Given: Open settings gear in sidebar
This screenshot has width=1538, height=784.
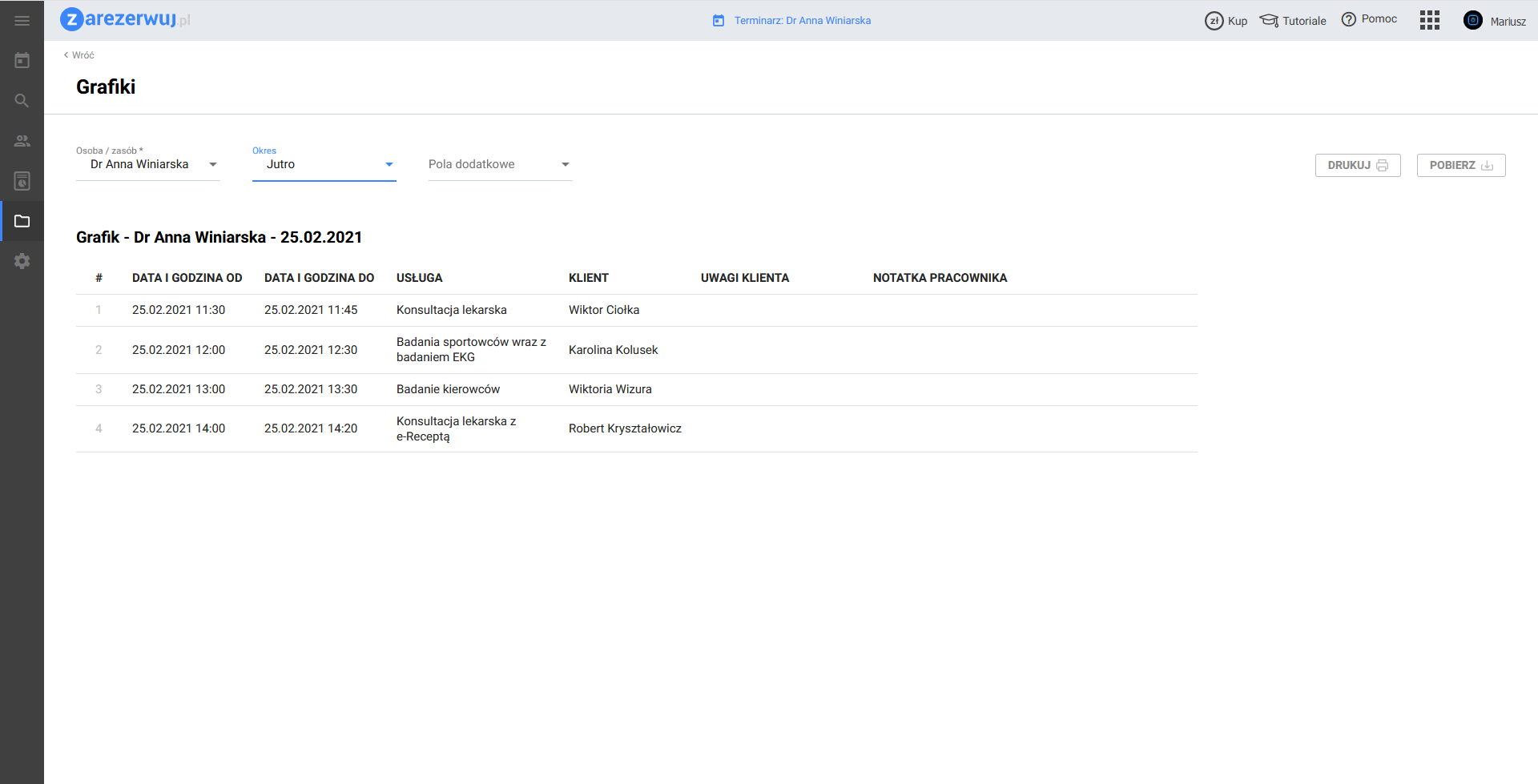Looking at the screenshot, I should point(22,261).
